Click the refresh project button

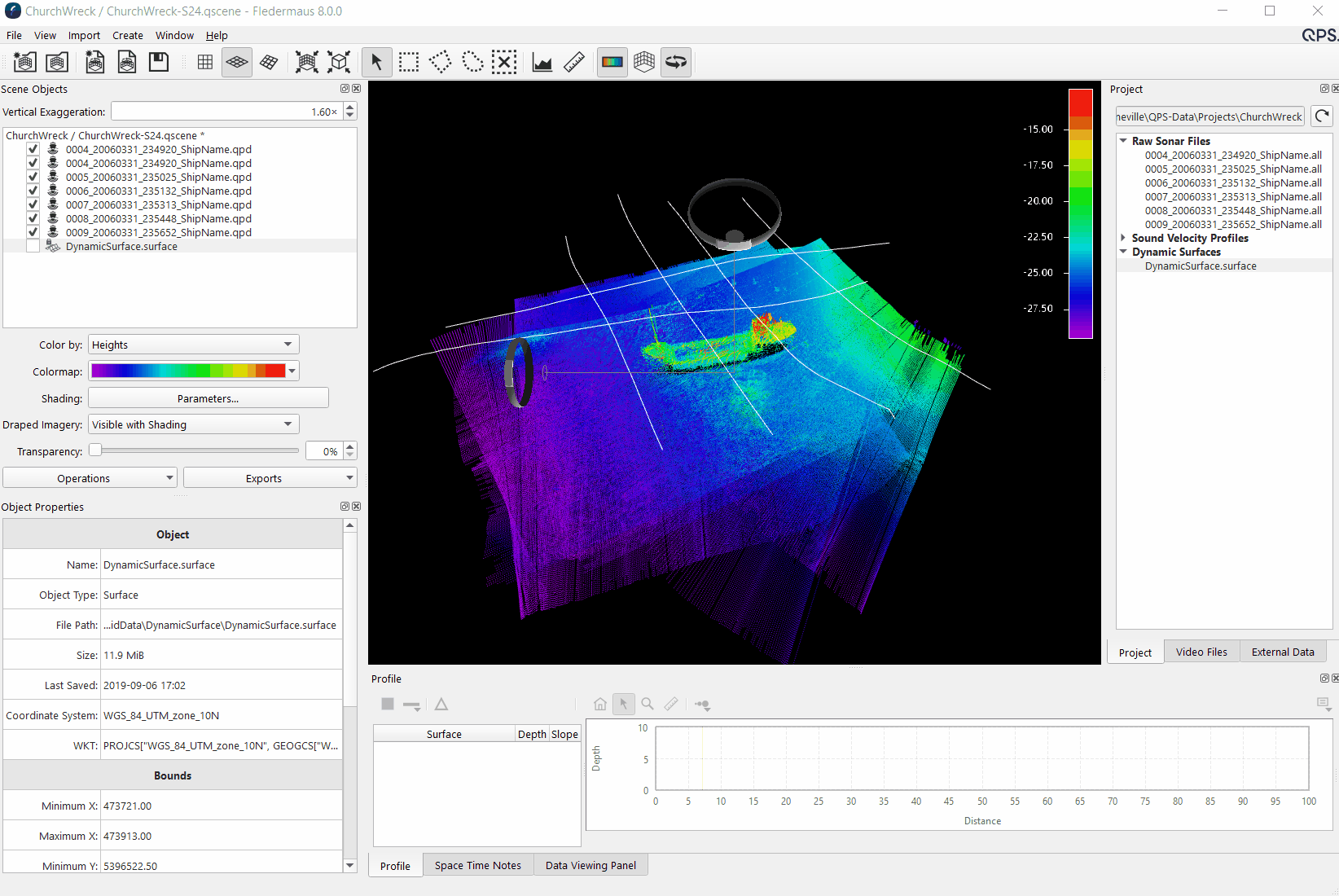coord(1322,116)
